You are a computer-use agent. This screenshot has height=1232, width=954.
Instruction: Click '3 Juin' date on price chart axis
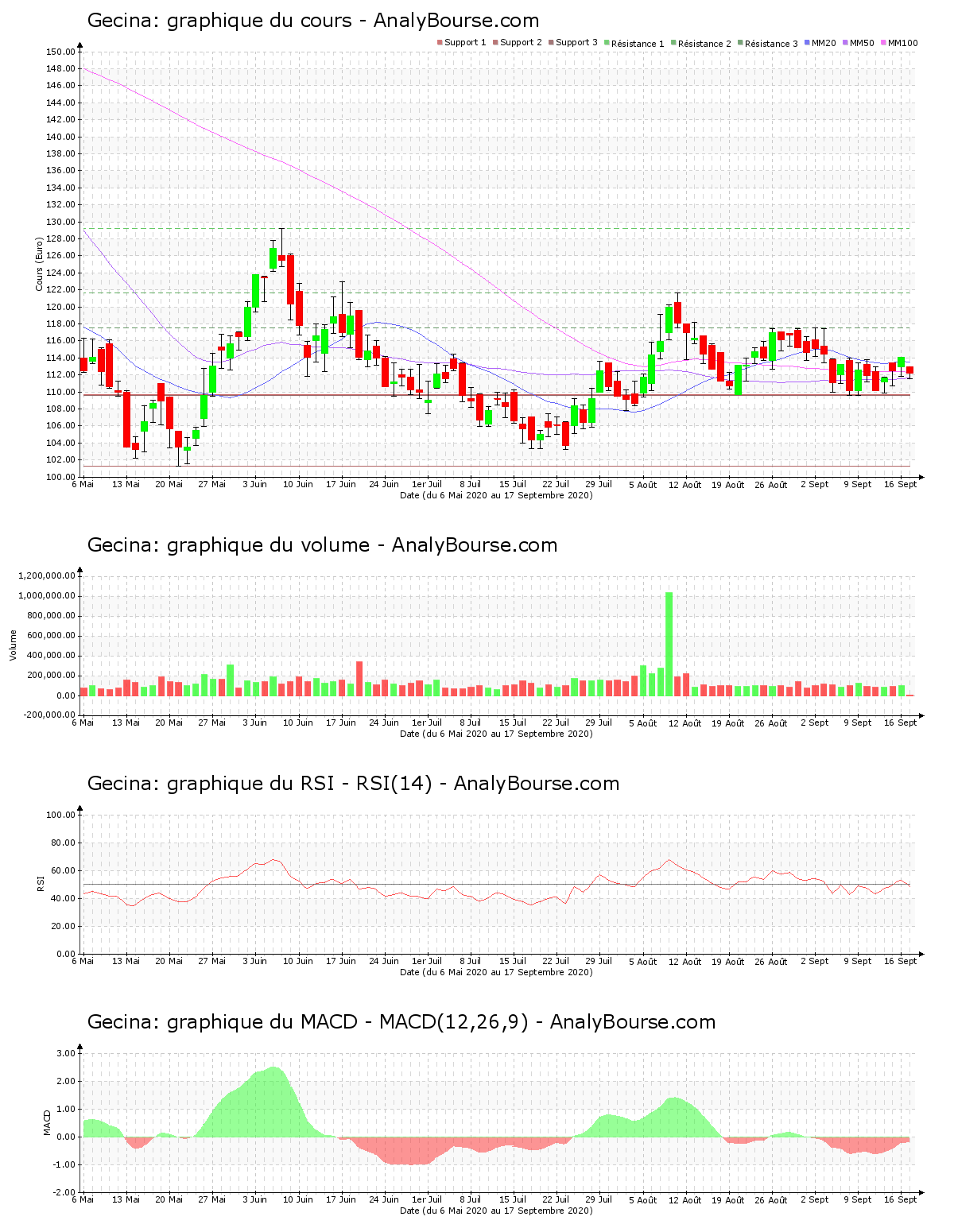coord(254,484)
